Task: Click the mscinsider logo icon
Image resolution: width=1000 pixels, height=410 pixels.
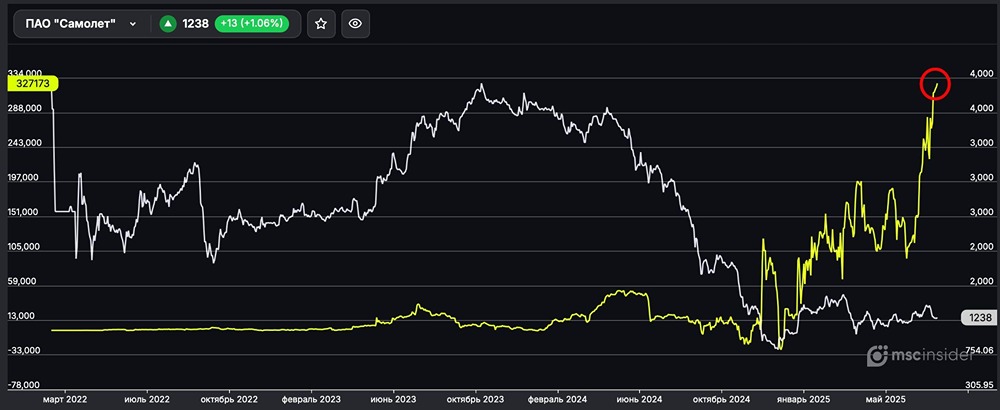Action: [876, 355]
